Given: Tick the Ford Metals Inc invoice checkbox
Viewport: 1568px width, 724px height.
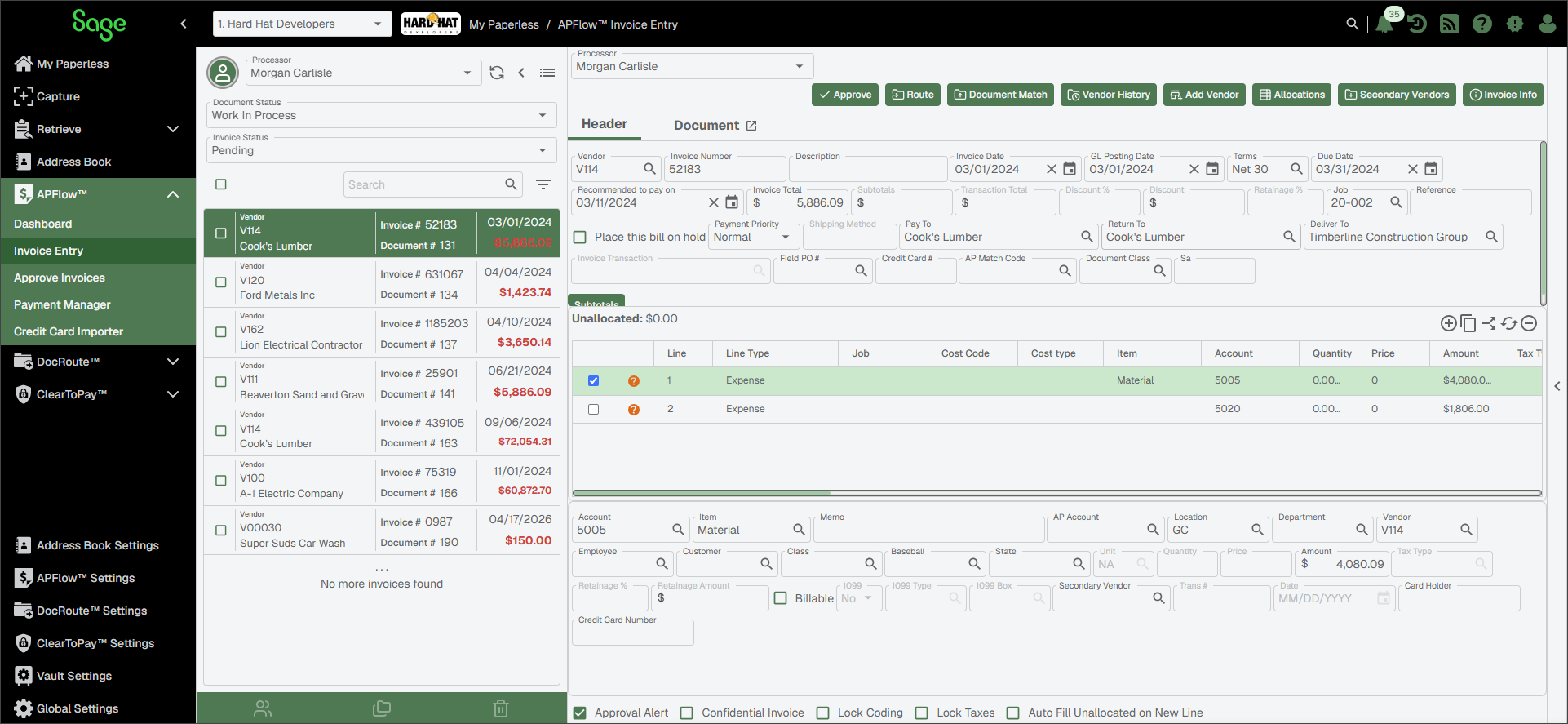Looking at the screenshot, I should pyautogui.click(x=221, y=282).
